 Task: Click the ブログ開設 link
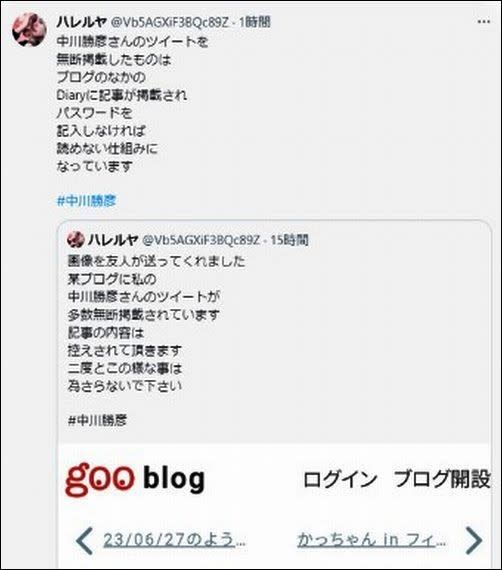click(x=442, y=479)
